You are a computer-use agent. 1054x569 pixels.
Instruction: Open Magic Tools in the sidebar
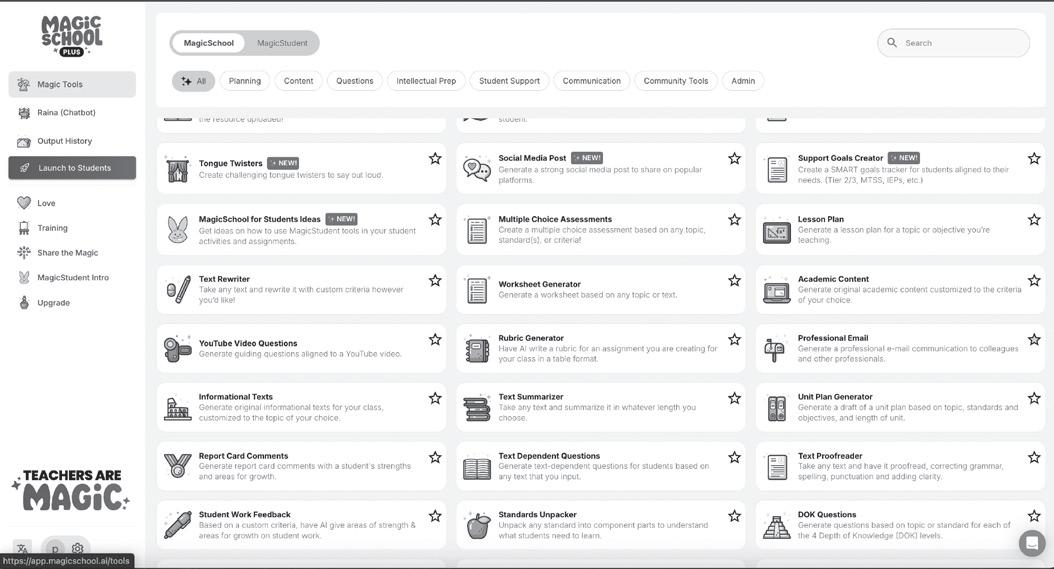click(x=72, y=84)
